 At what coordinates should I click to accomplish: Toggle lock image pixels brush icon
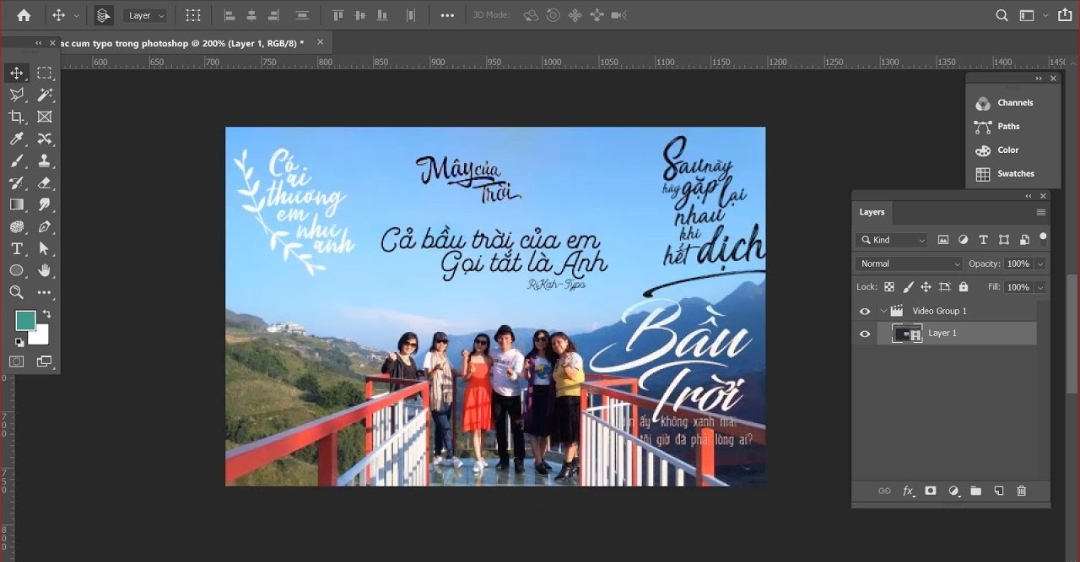[x=908, y=287]
